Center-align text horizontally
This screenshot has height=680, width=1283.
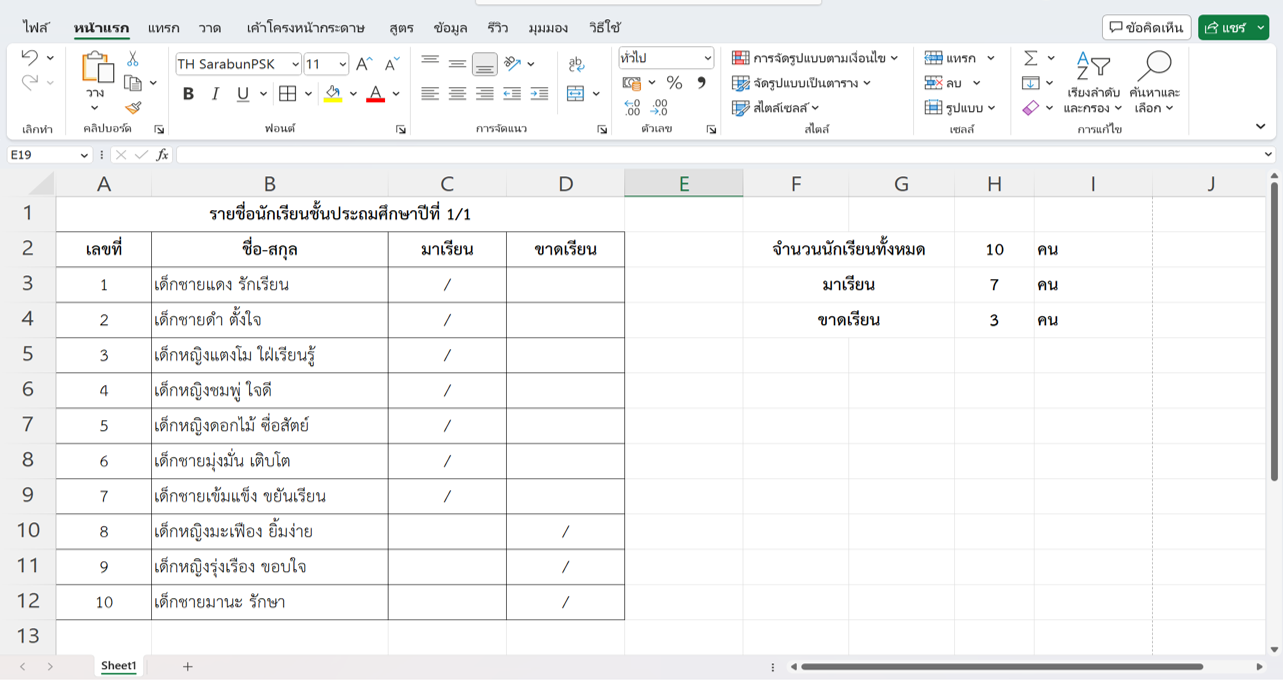pyautogui.click(x=457, y=94)
